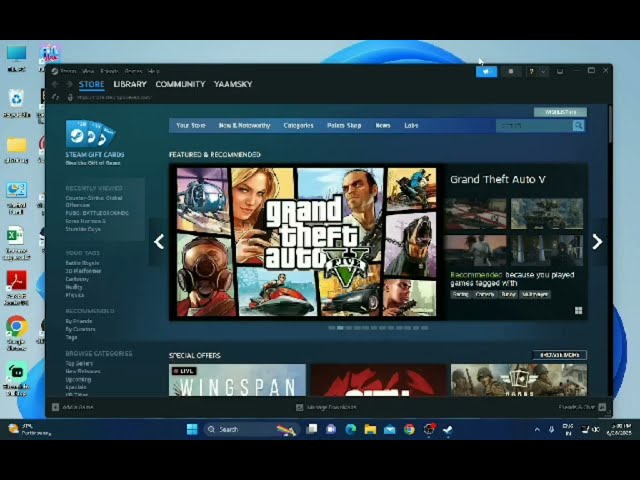Image resolution: width=640 pixels, height=480 pixels.
Task: Open the weather widget on taskbar
Action: click(29, 429)
